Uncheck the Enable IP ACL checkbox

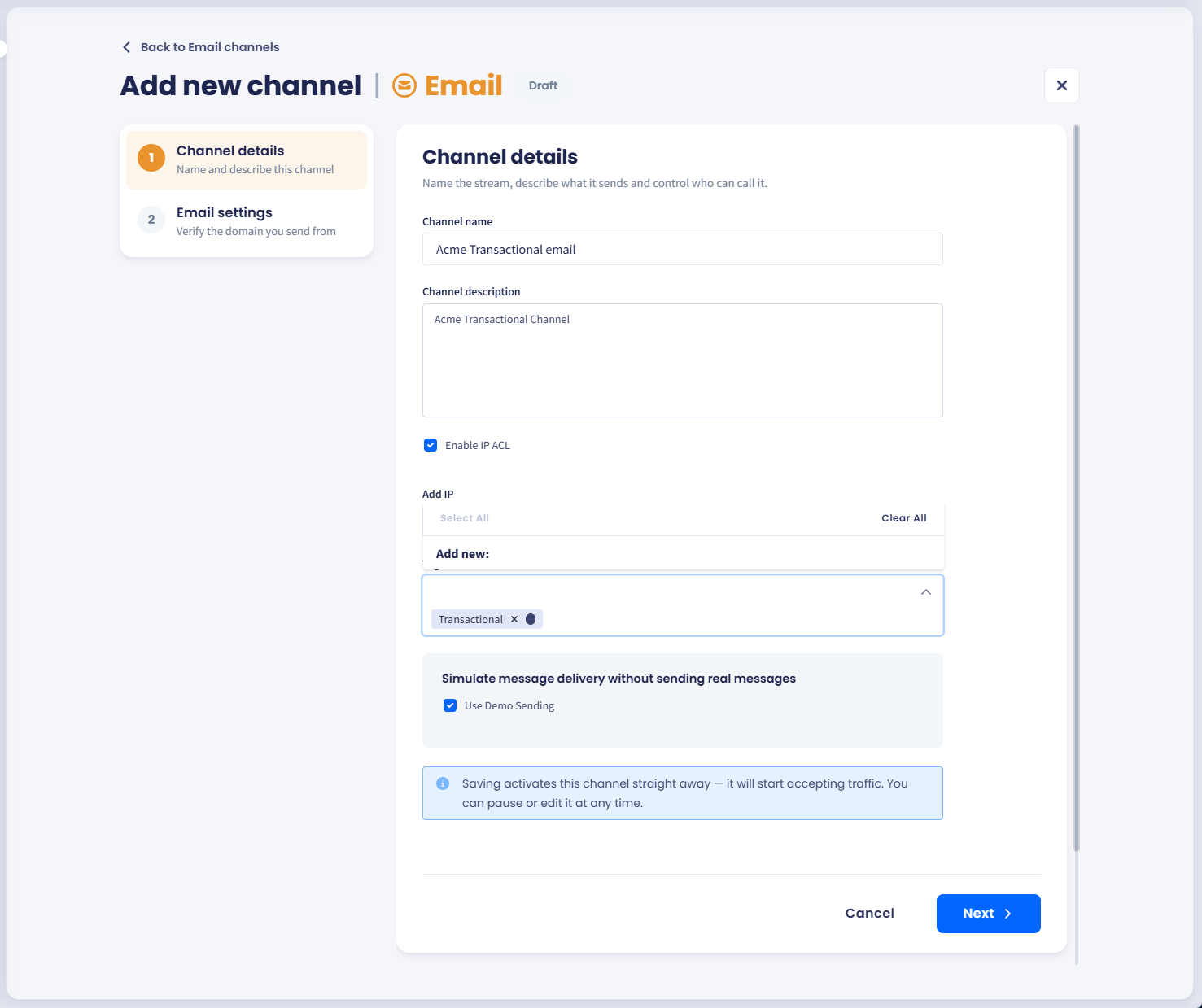(431, 445)
